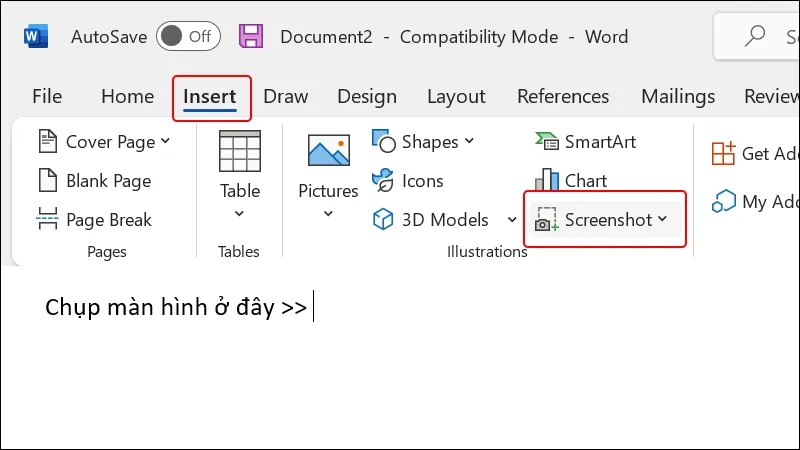Viewport: 800px width, 450px height.
Task: Click the Blank Page icon
Action: tap(48, 181)
